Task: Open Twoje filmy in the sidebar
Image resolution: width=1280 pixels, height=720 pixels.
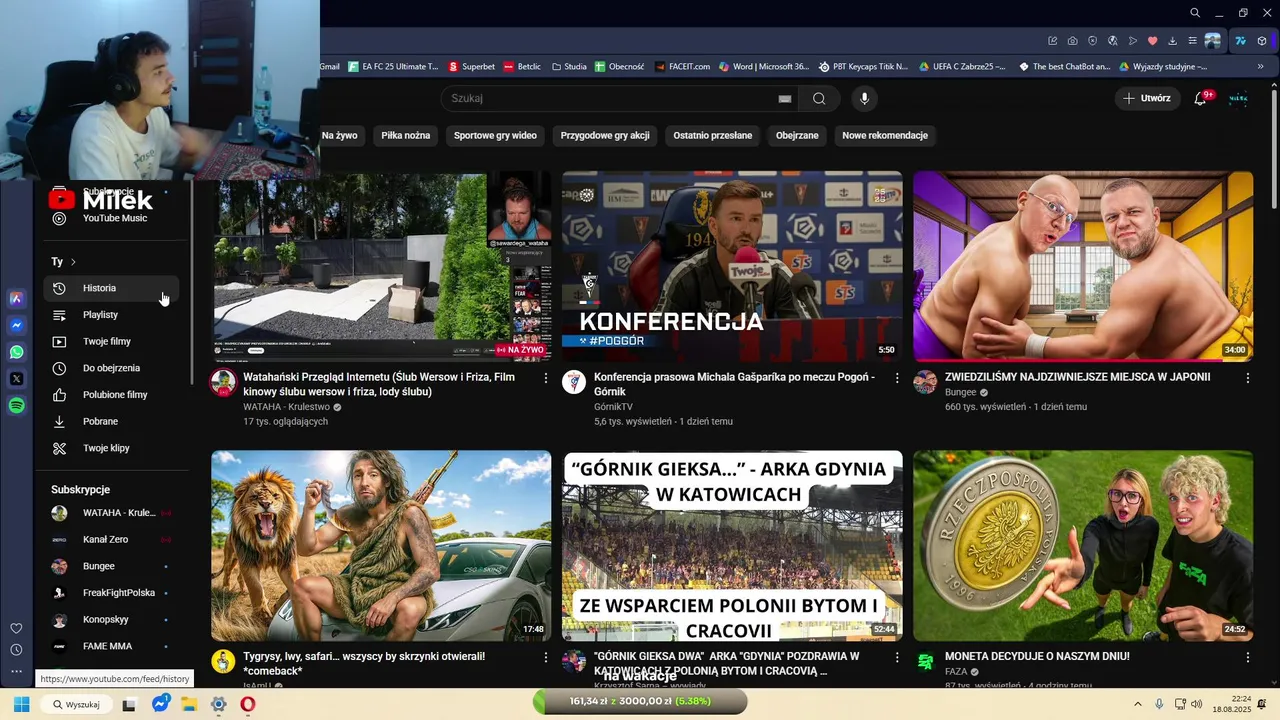Action: point(111,342)
